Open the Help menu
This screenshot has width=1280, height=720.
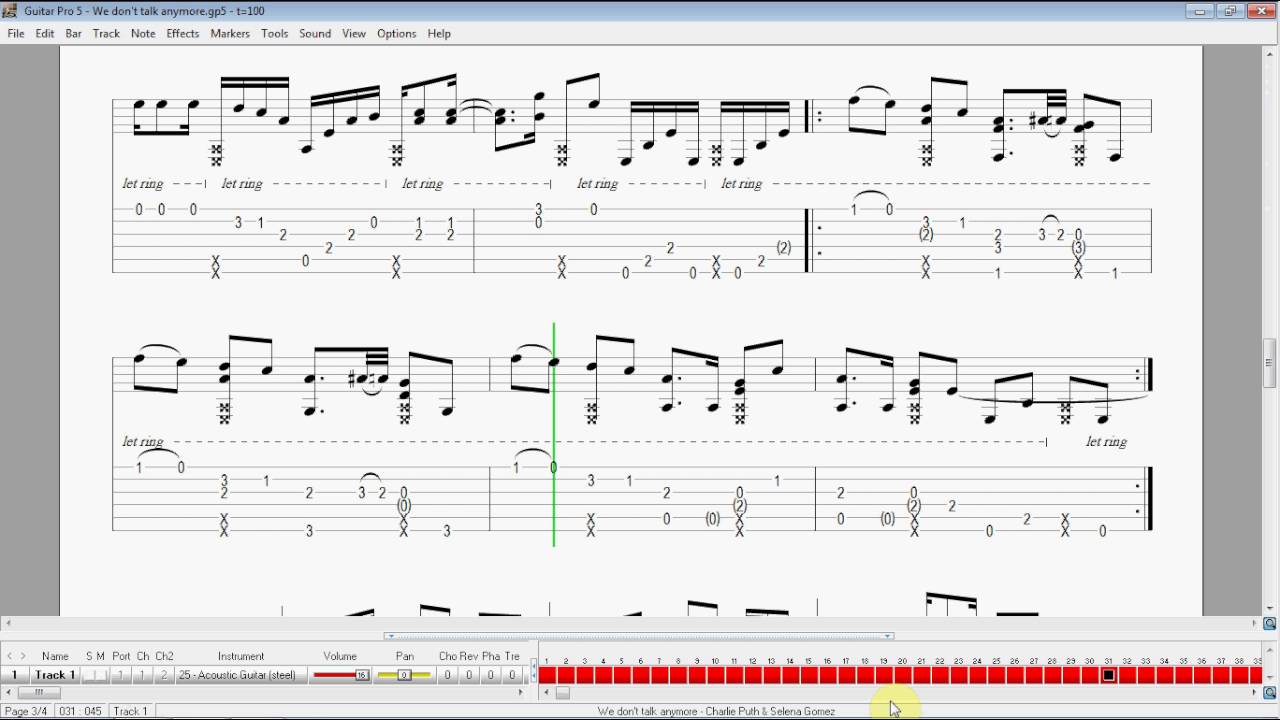[x=439, y=33]
